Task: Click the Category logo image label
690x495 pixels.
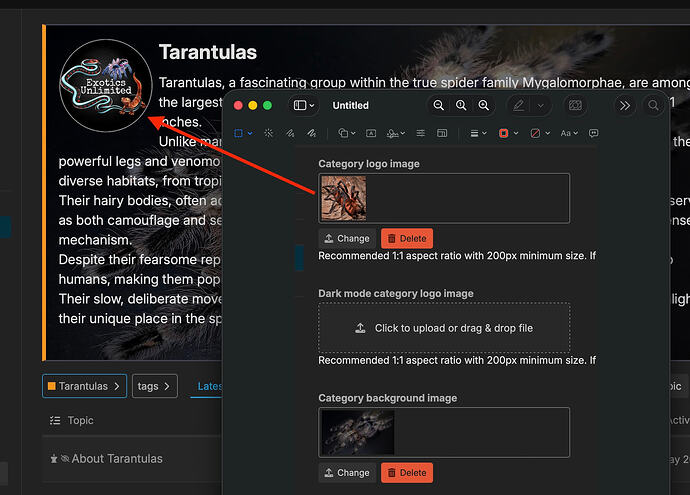Action: (369, 164)
